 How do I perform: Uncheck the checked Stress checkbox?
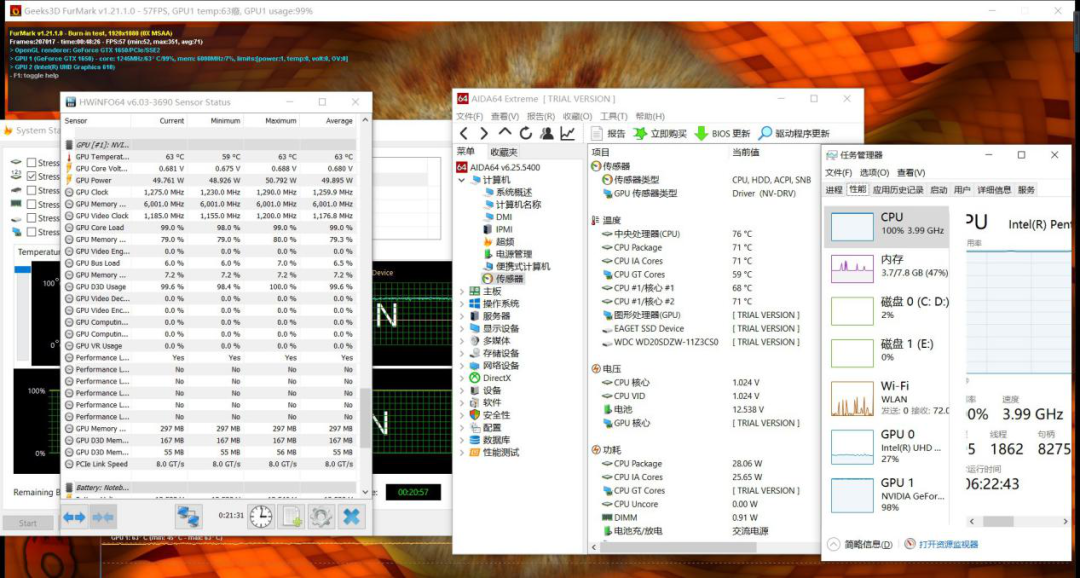(x=32, y=176)
